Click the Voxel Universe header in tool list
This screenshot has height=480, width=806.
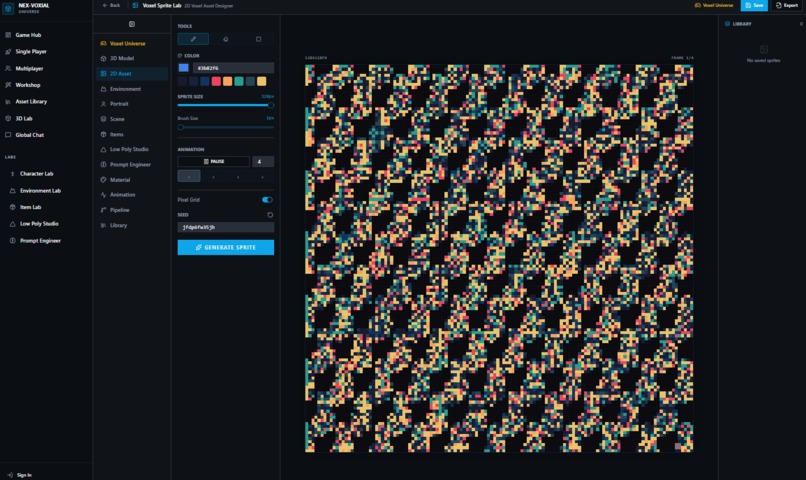point(127,44)
